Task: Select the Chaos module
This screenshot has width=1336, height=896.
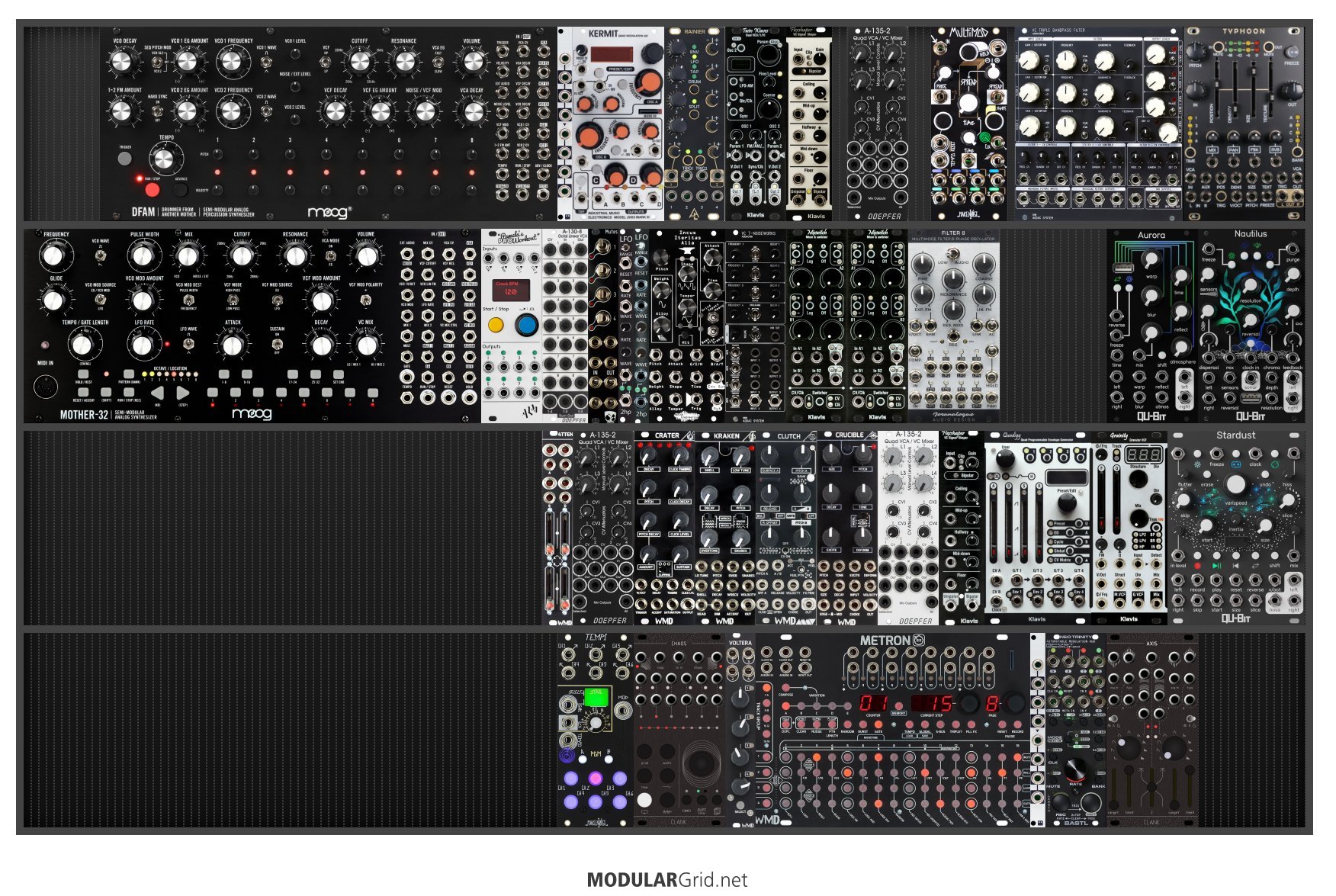Action: [679, 730]
